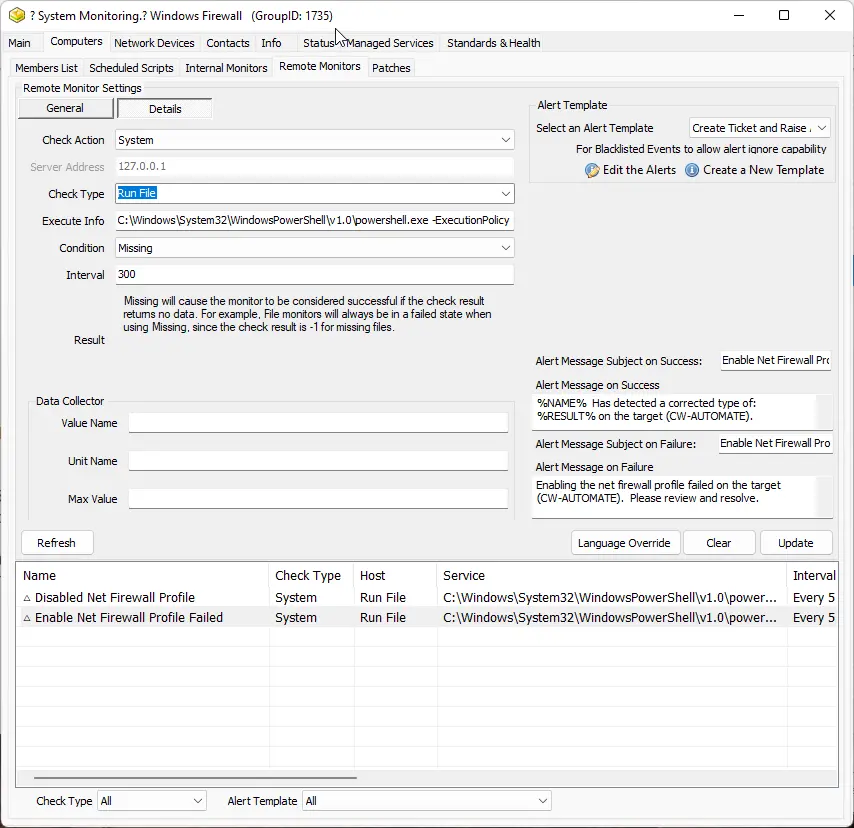Click the Clear button
This screenshot has width=854, height=828.
[718, 543]
